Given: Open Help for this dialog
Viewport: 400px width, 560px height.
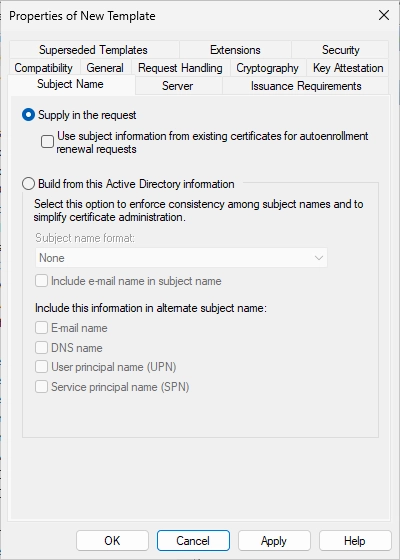Looking at the screenshot, I should [x=355, y=541].
